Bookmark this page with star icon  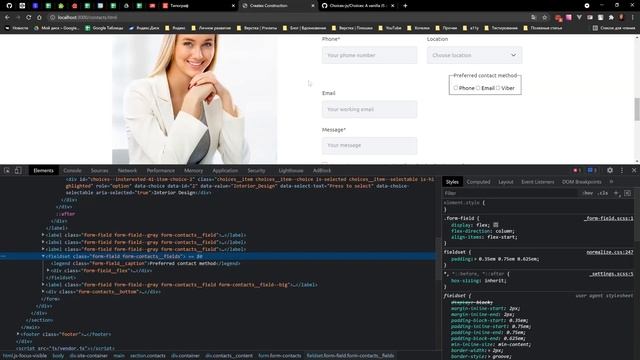(544, 18)
